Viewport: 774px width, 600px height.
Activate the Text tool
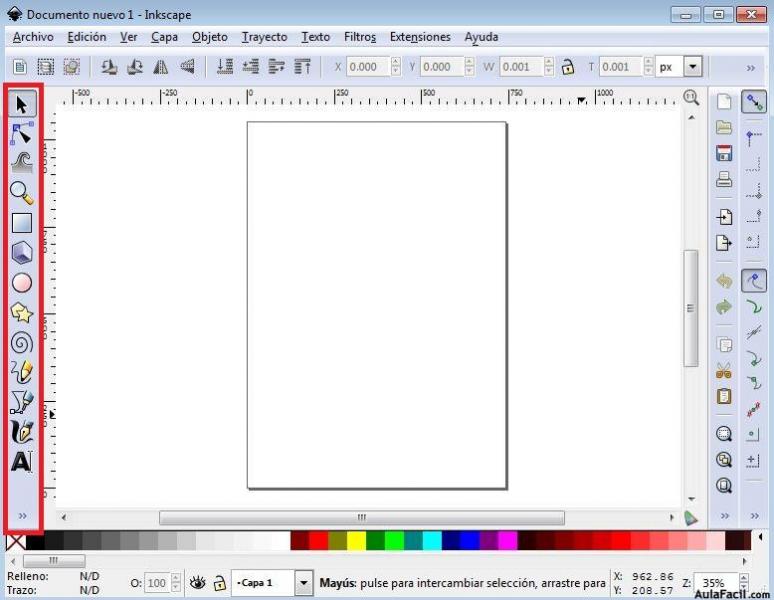[22, 462]
